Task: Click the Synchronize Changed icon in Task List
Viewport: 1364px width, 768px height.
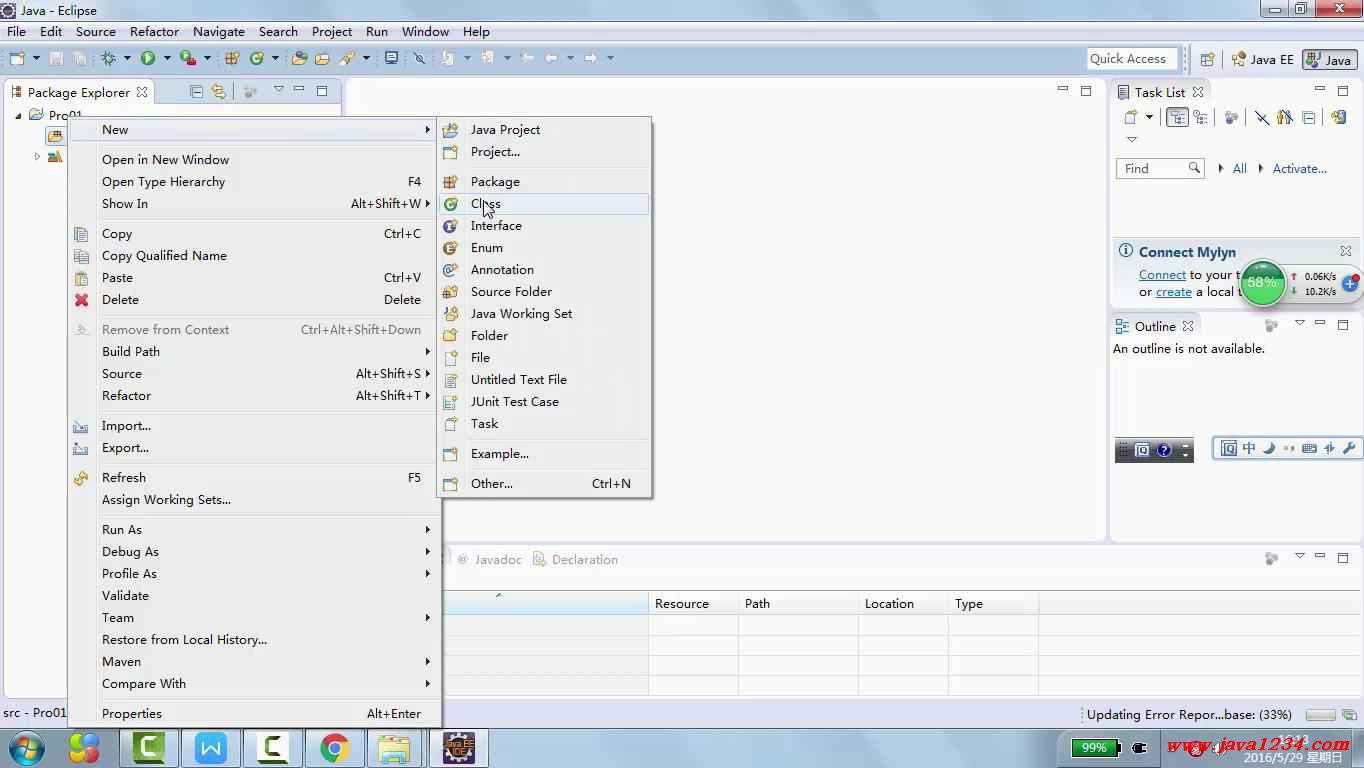Action: pos(1338,117)
